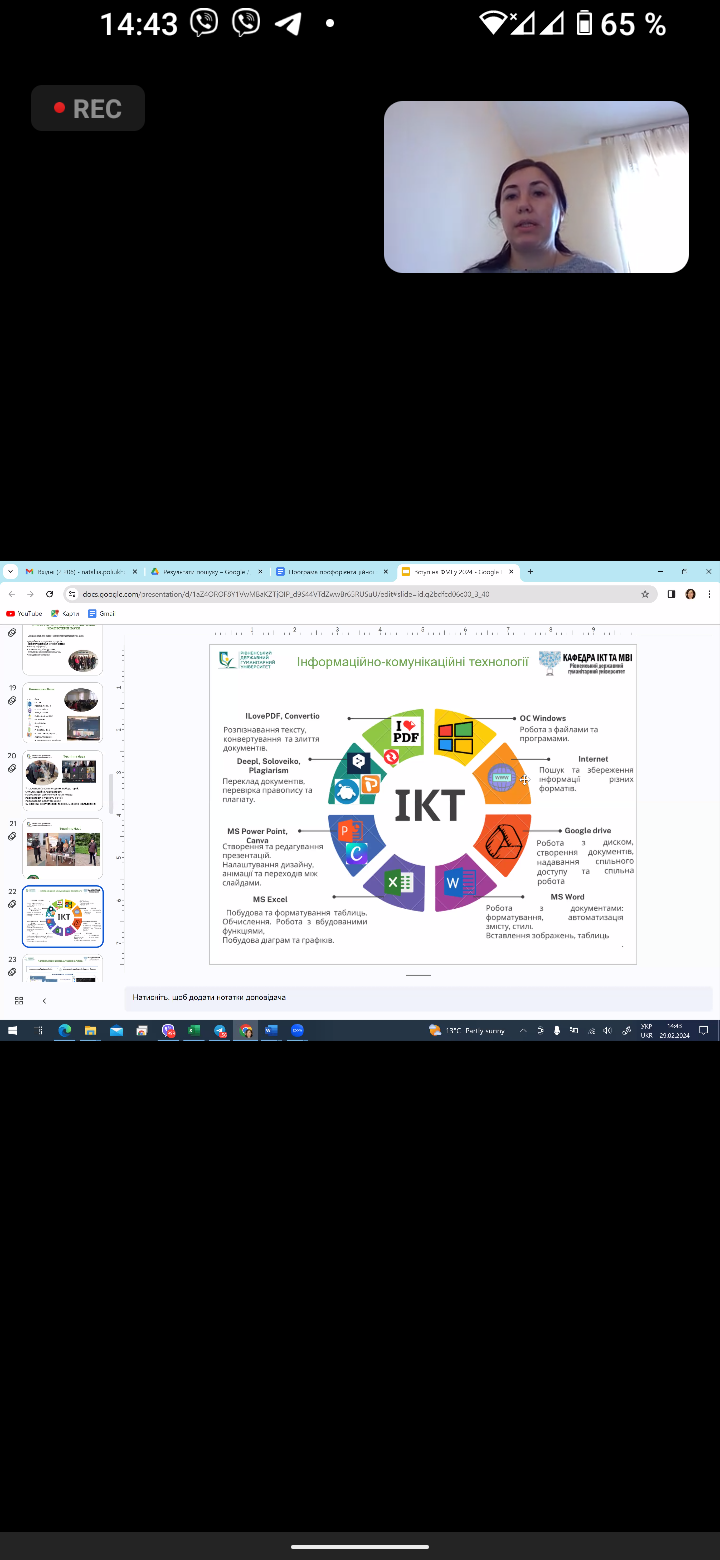The image size is (720, 1560).
Task: Select slide 22 thumbnail with ІКТ wheel
Action: pos(62,916)
